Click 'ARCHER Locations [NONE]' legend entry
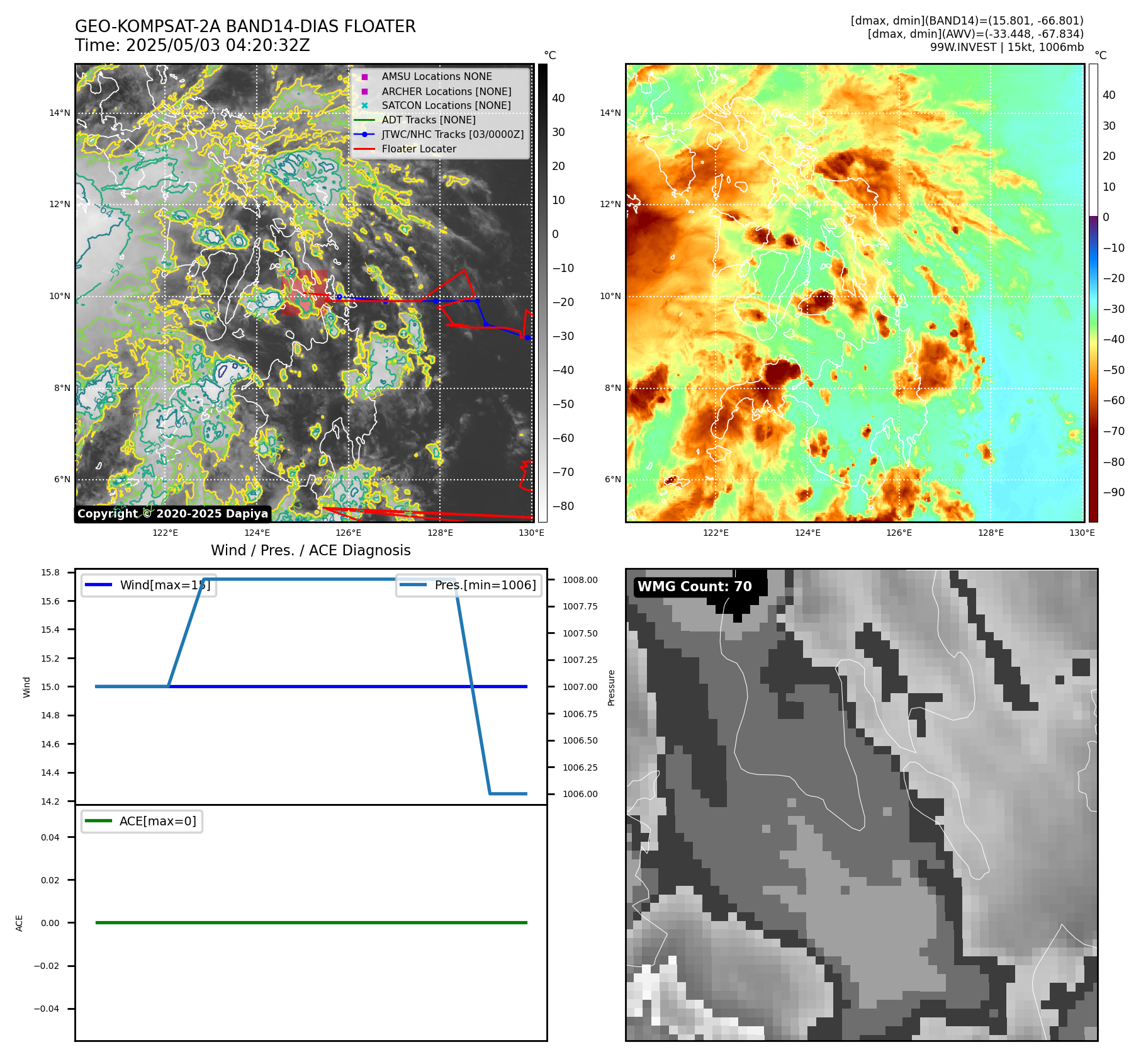The width and height of the screenshot is (1141, 1064). click(x=447, y=91)
